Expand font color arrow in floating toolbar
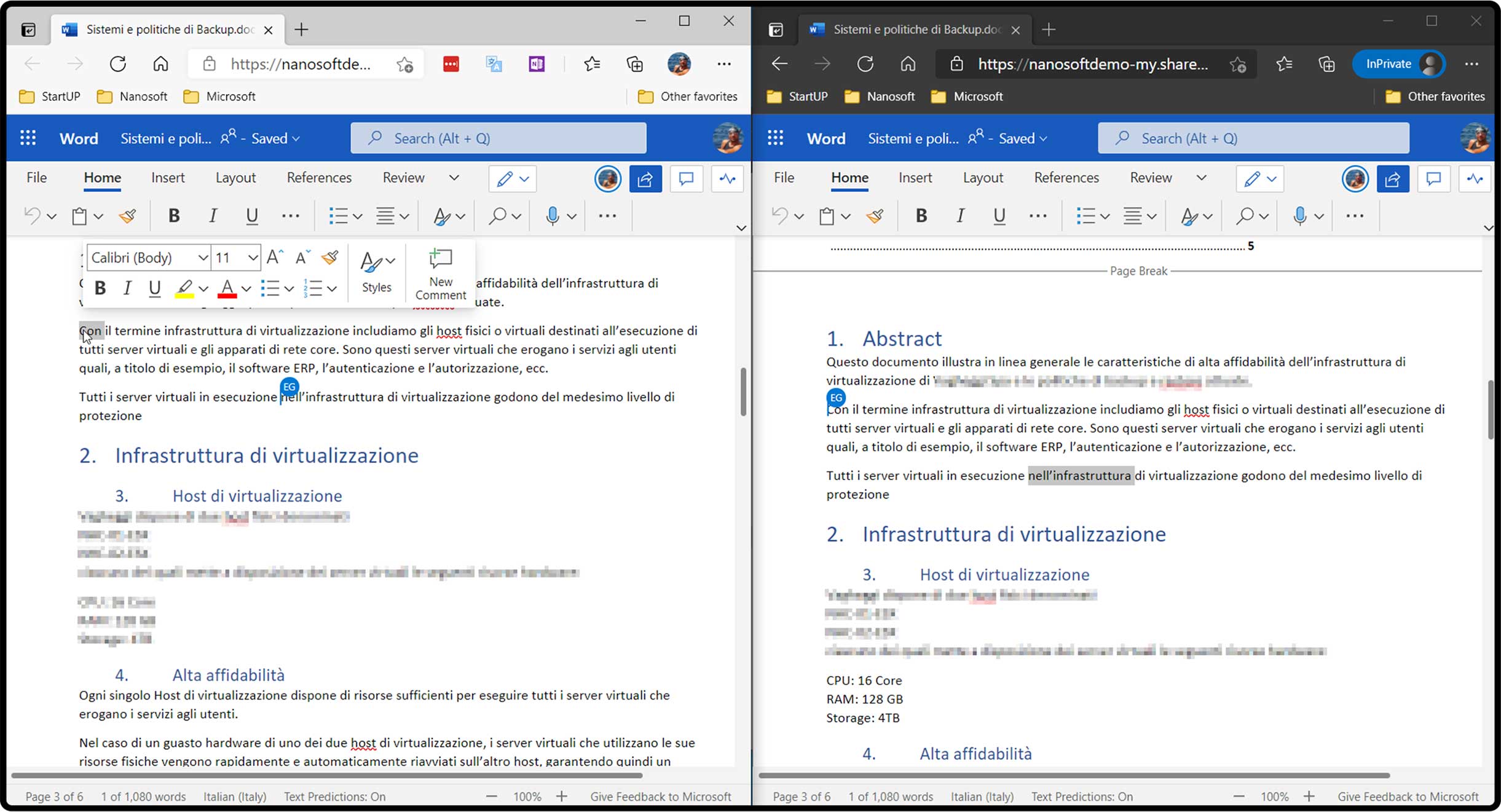Screen dimensions: 1501x812 [246, 288]
